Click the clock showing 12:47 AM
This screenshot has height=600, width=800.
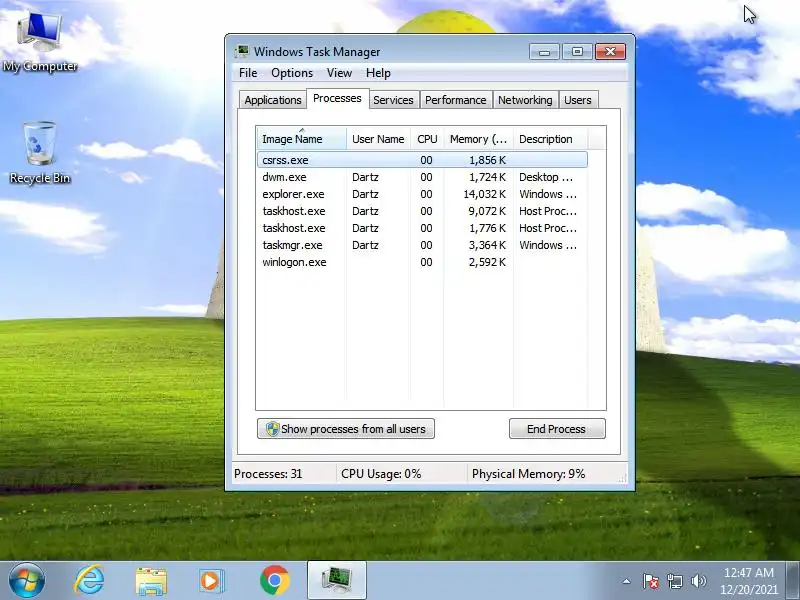748,572
